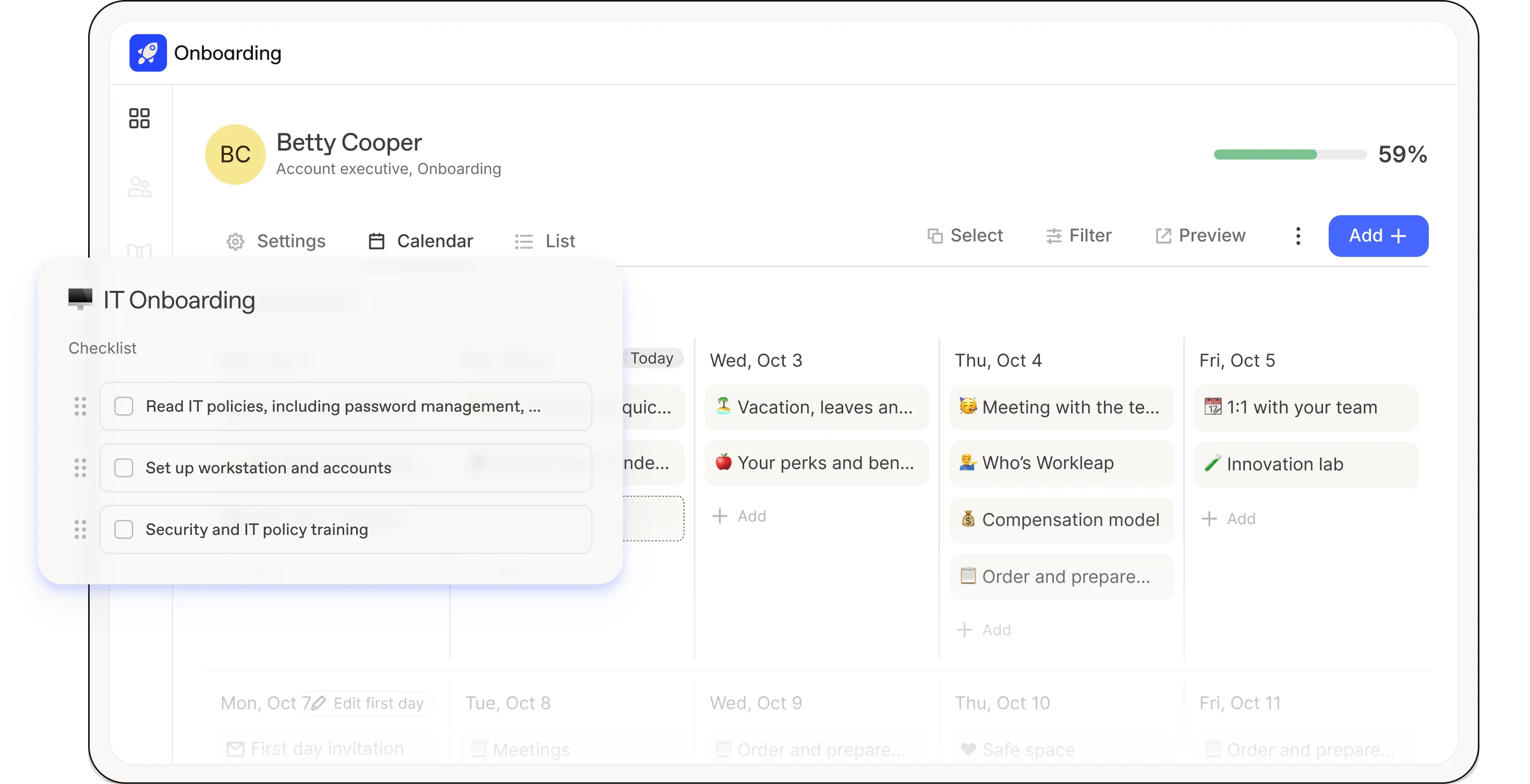Click Account executive, Onboarding subtitle

[x=388, y=169]
